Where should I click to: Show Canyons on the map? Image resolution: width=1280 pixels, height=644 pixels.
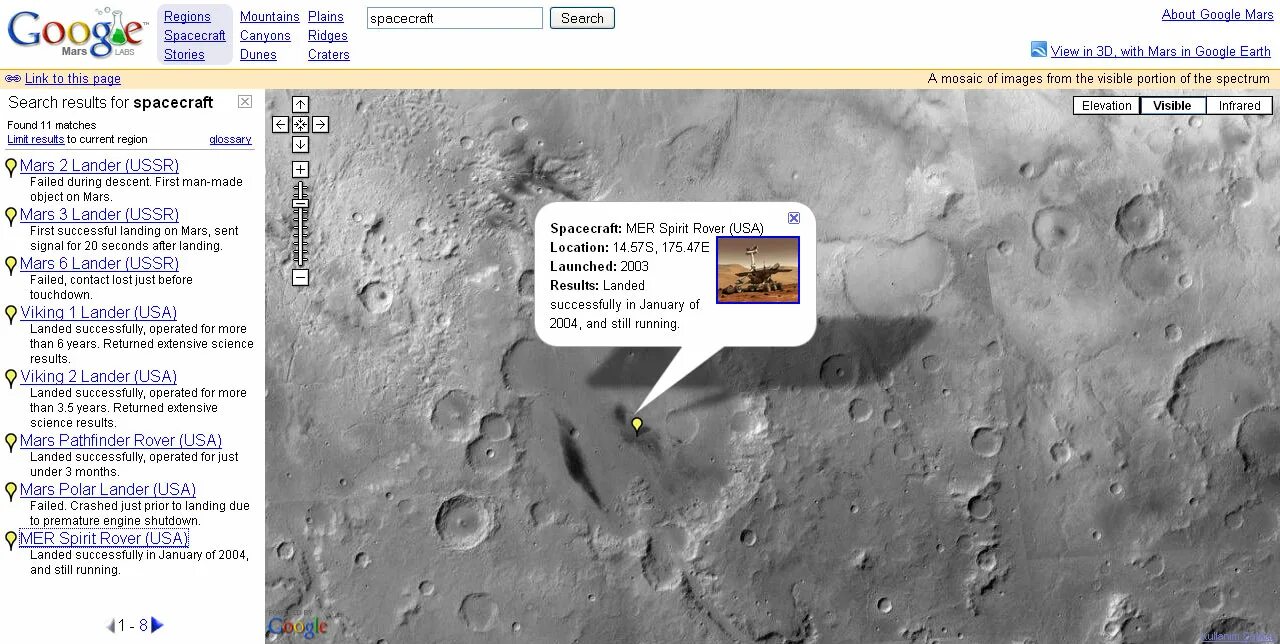pyautogui.click(x=265, y=35)
